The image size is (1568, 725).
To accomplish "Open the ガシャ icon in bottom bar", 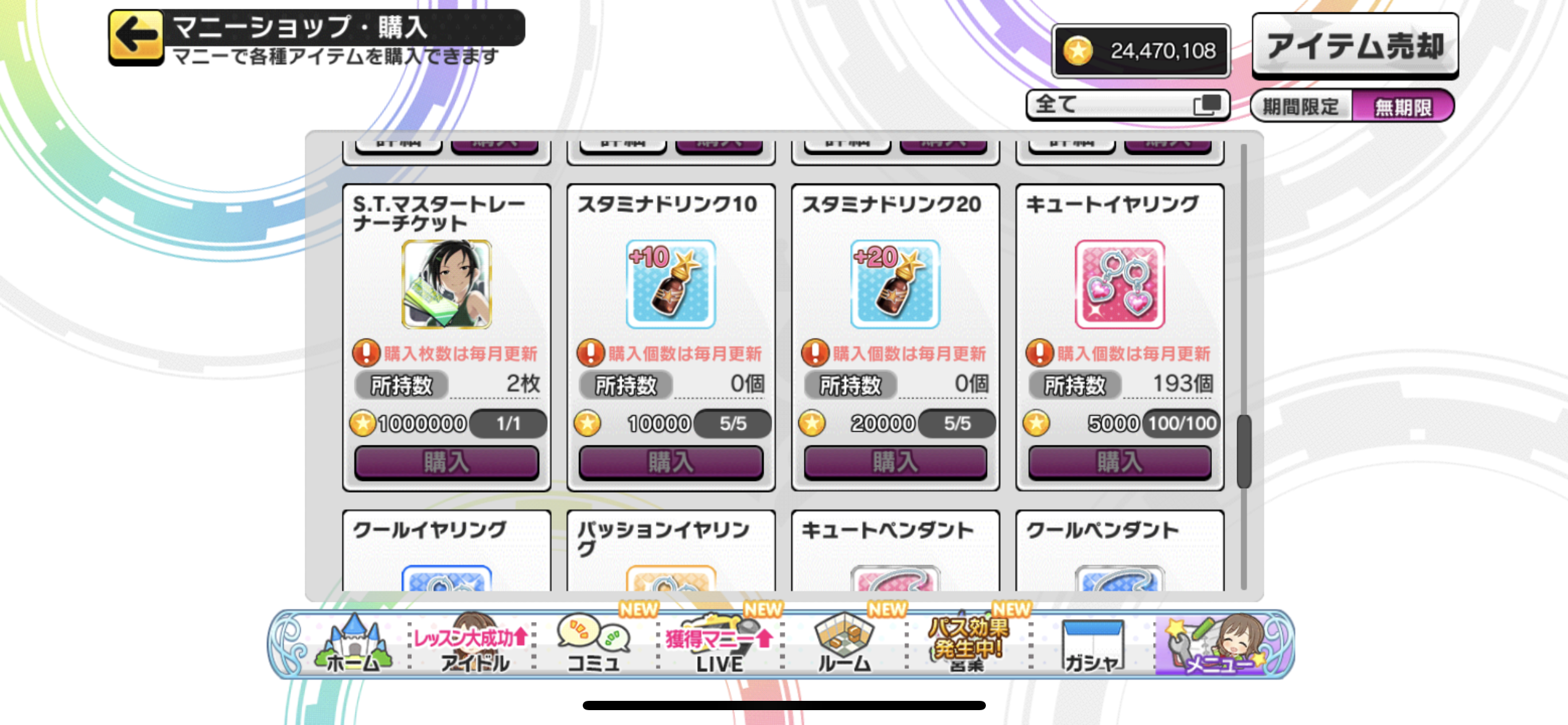I will (1092, 646).
